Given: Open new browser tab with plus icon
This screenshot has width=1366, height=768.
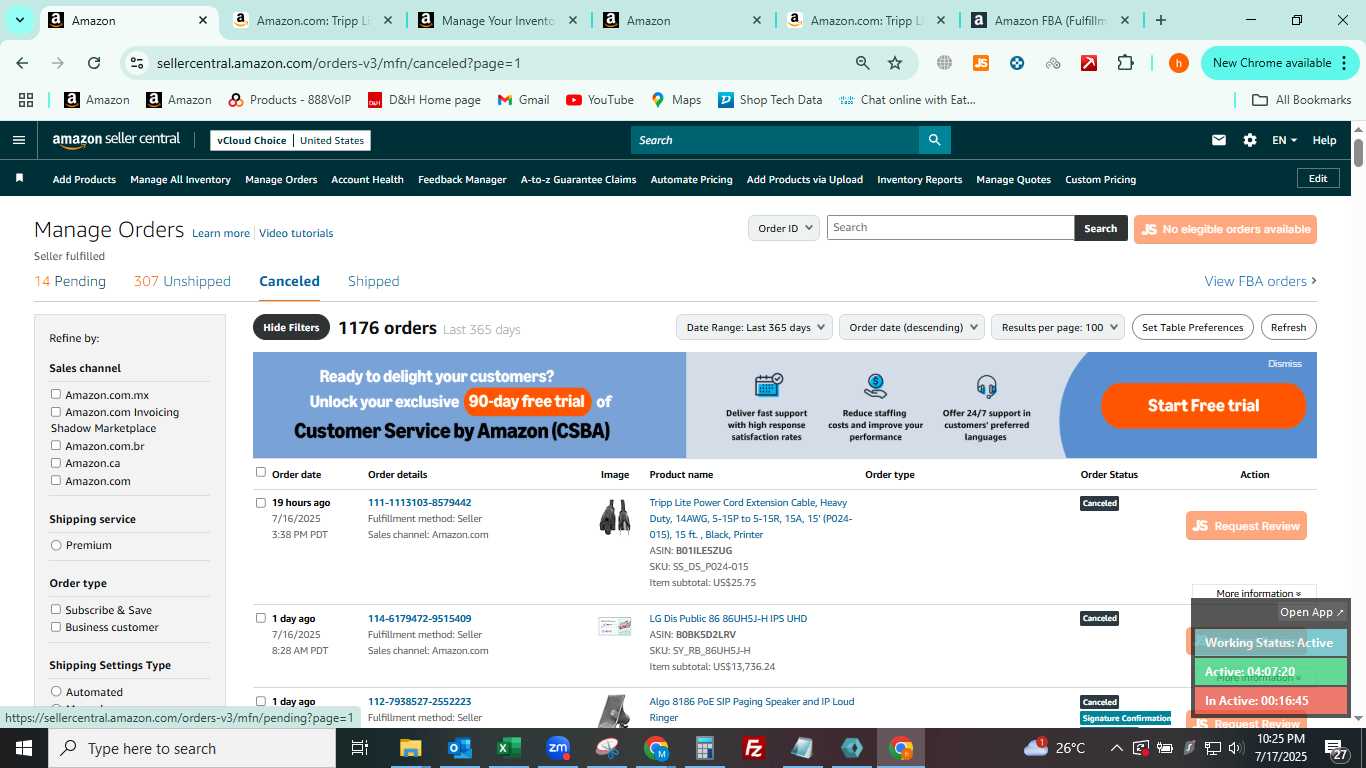Looking at the screenshot, I should [x=1160, y=20].
